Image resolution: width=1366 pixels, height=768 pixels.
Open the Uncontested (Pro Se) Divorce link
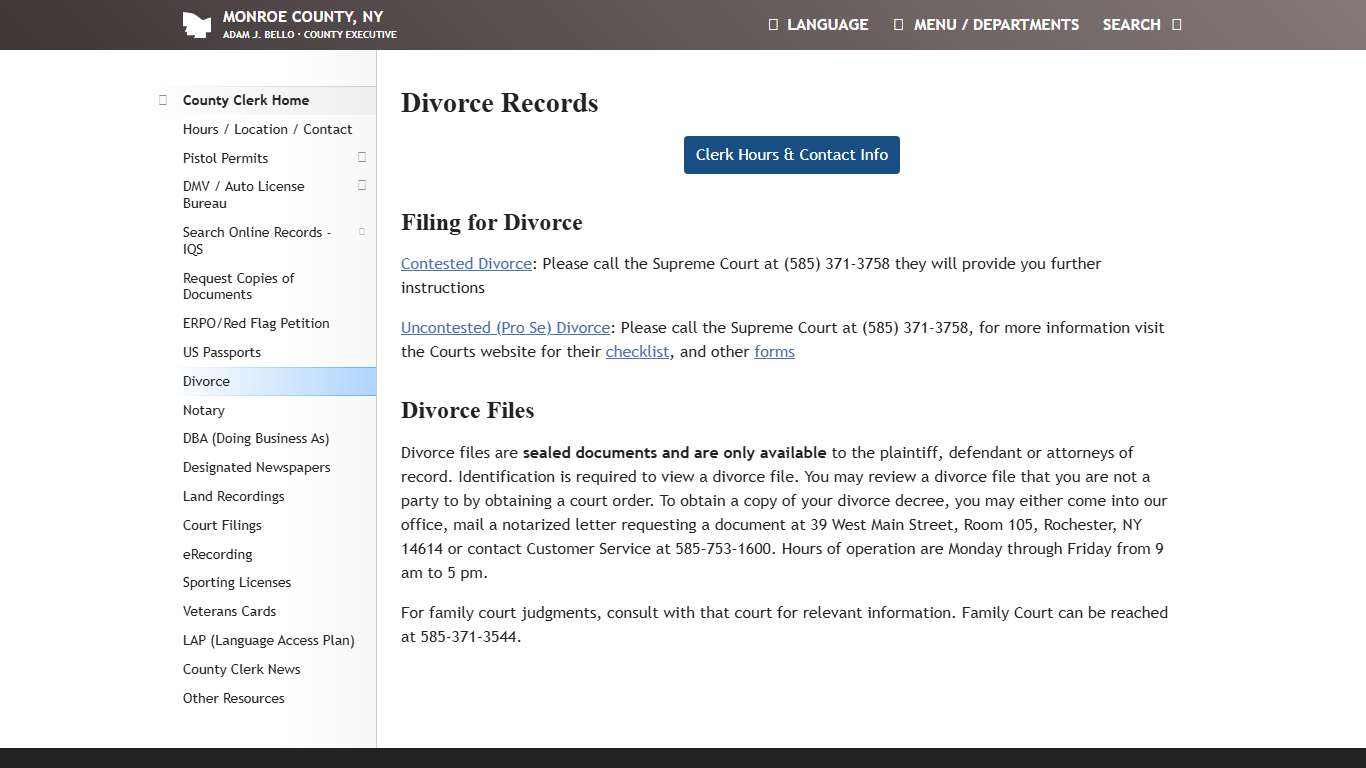(x=505, y=327)
